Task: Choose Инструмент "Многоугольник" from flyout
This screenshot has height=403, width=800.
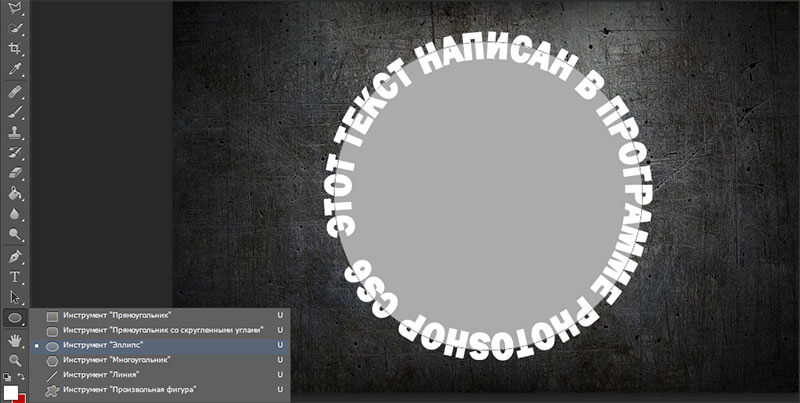Action: (160, 360)
